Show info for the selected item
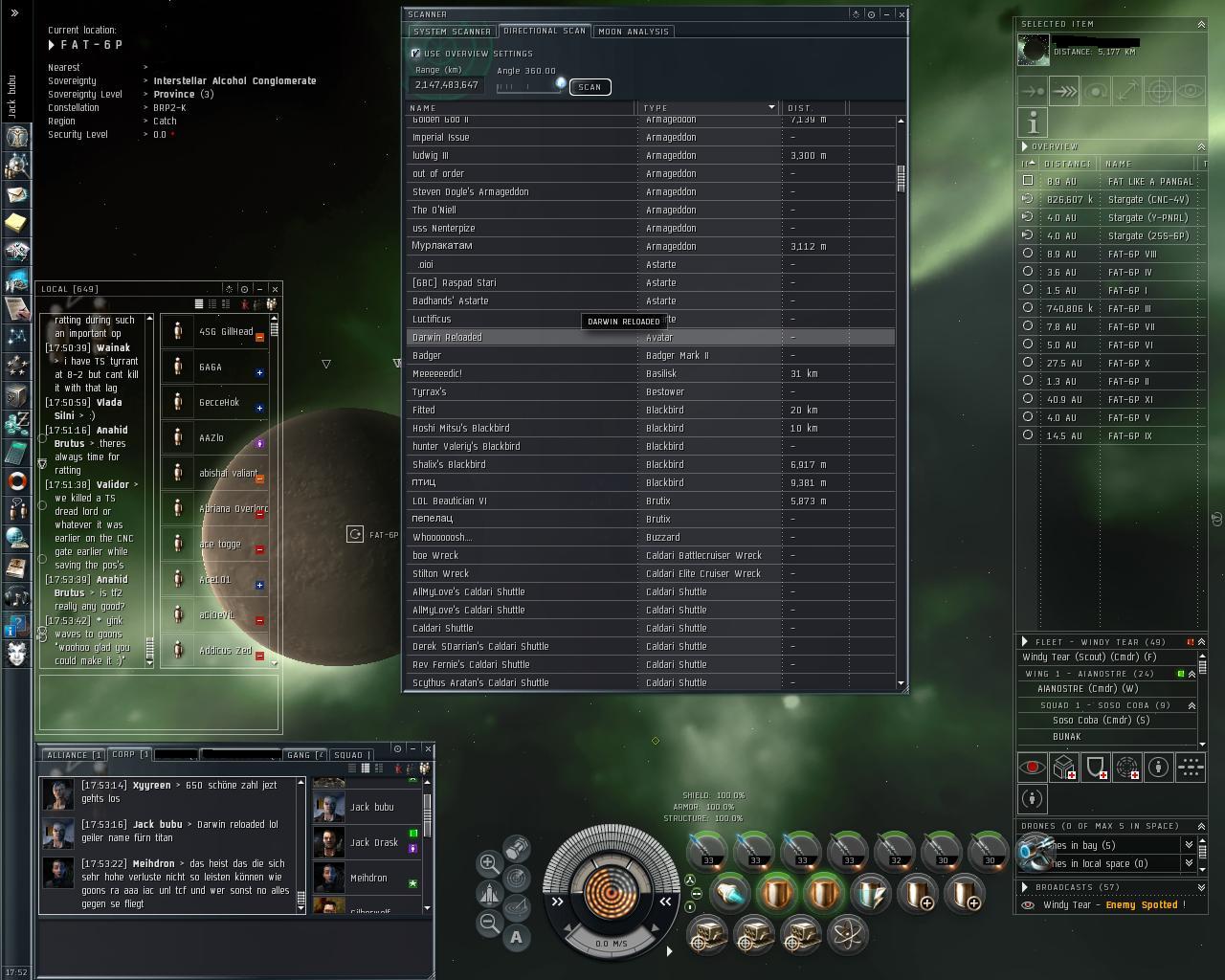 tap(1033, 122)
